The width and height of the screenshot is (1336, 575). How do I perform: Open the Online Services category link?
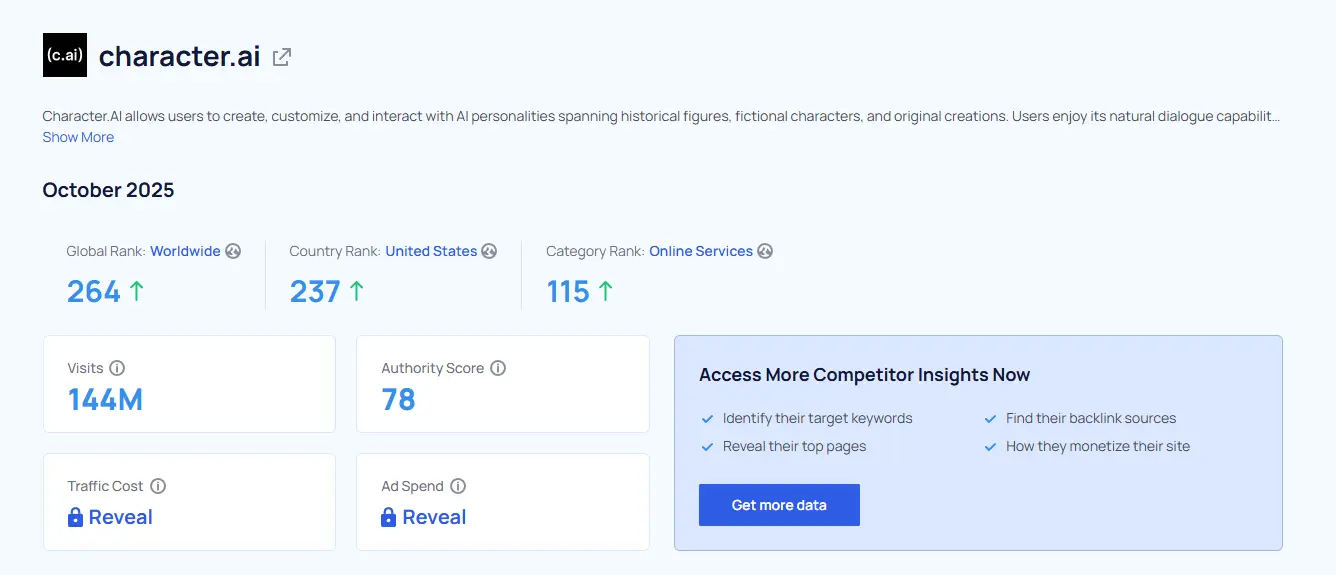click(x=700, y=251)
